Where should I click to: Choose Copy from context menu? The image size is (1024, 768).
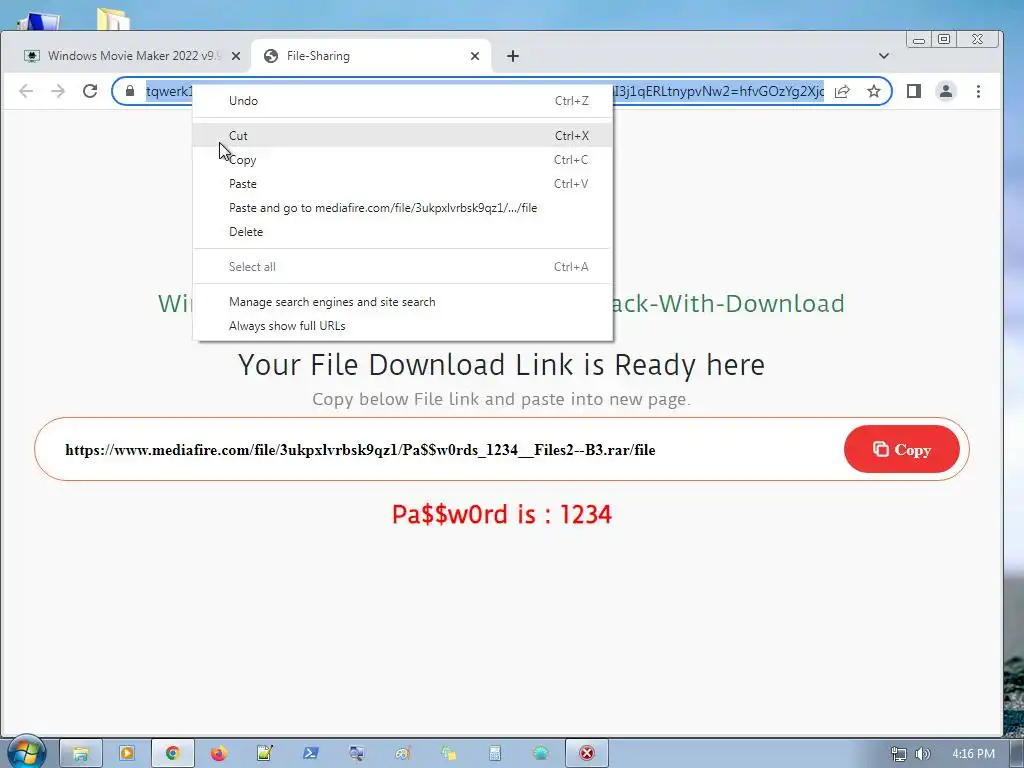(403, 160)
